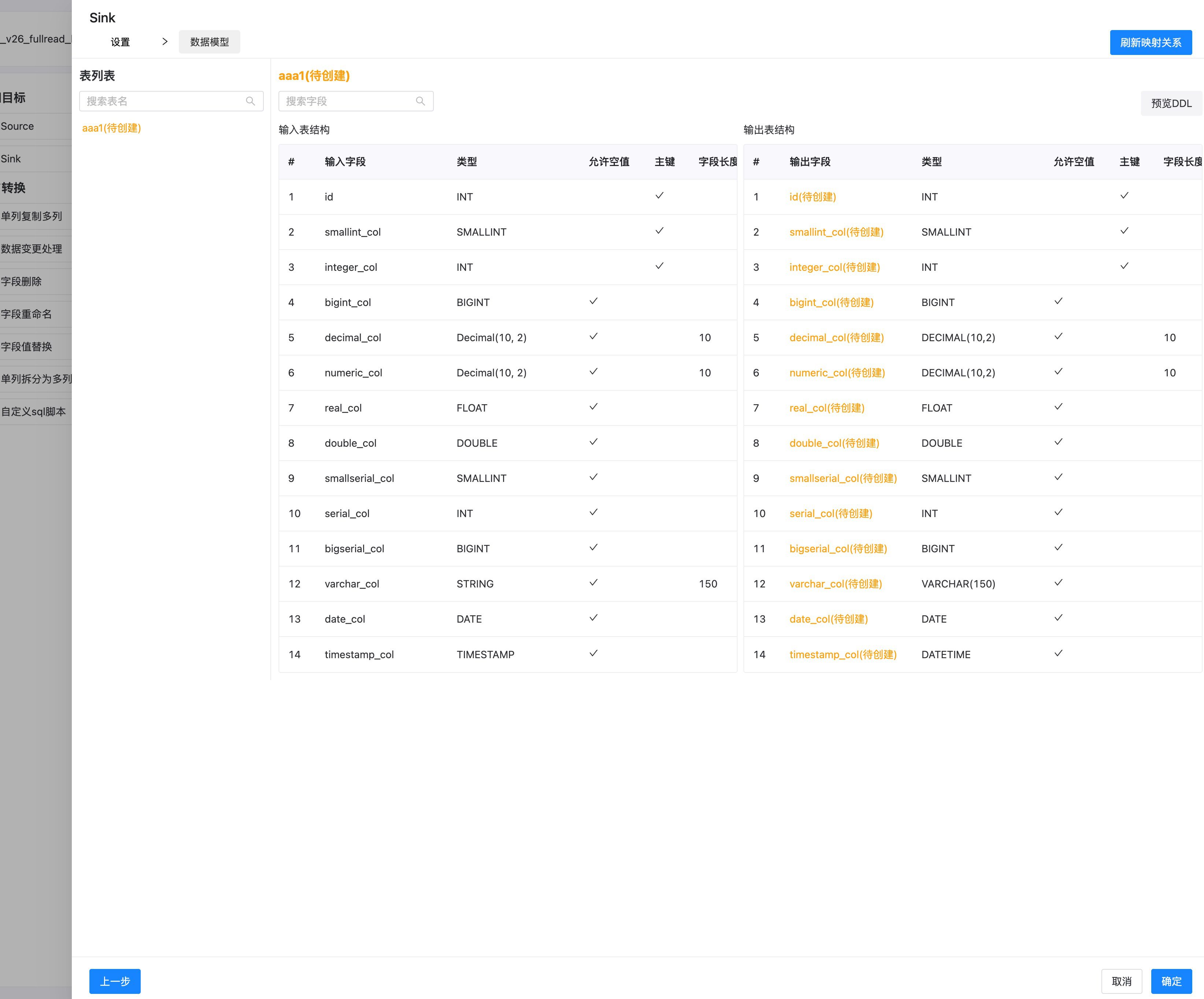Click the input varchar_col nullable checkmark
The width and height of the screenshot is (1204, 999).
594,583
